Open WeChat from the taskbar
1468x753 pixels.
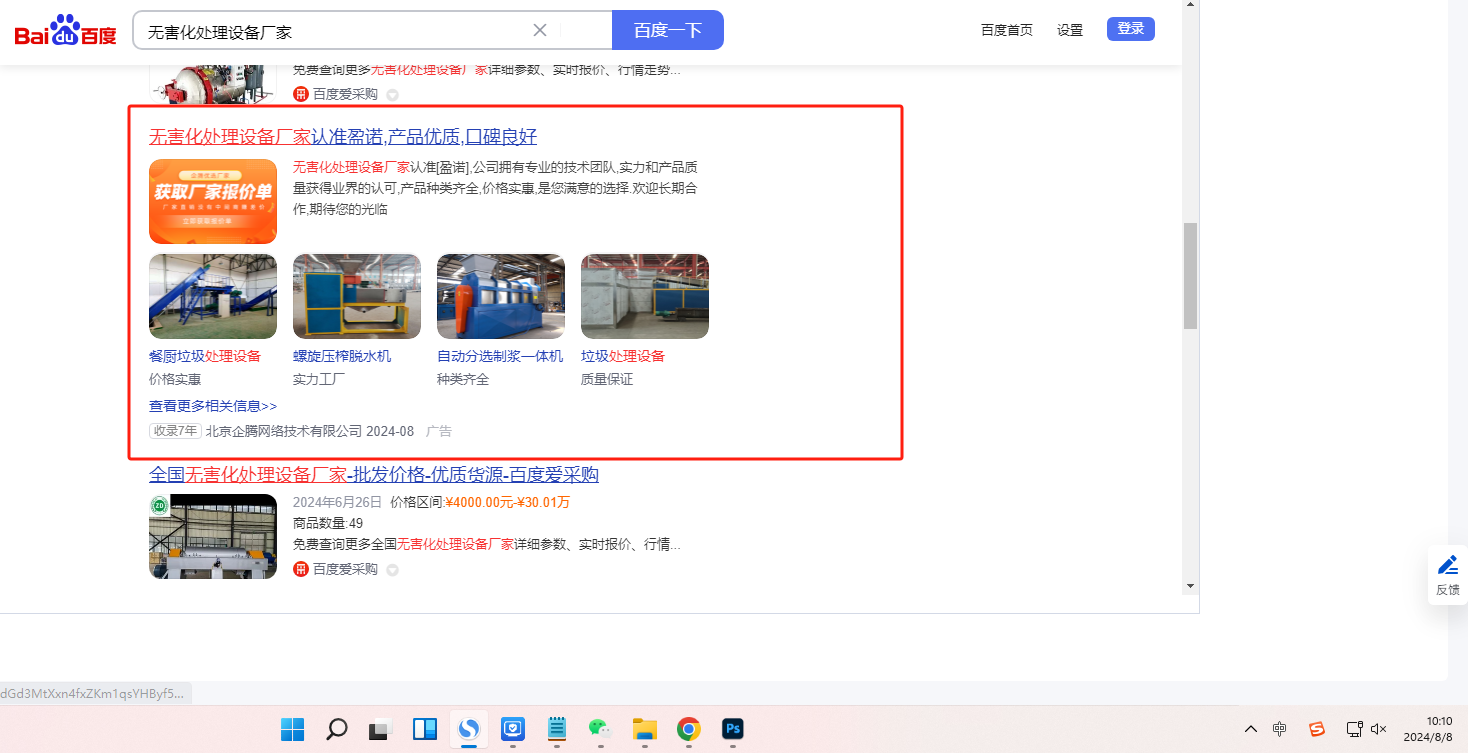point(600,730)
